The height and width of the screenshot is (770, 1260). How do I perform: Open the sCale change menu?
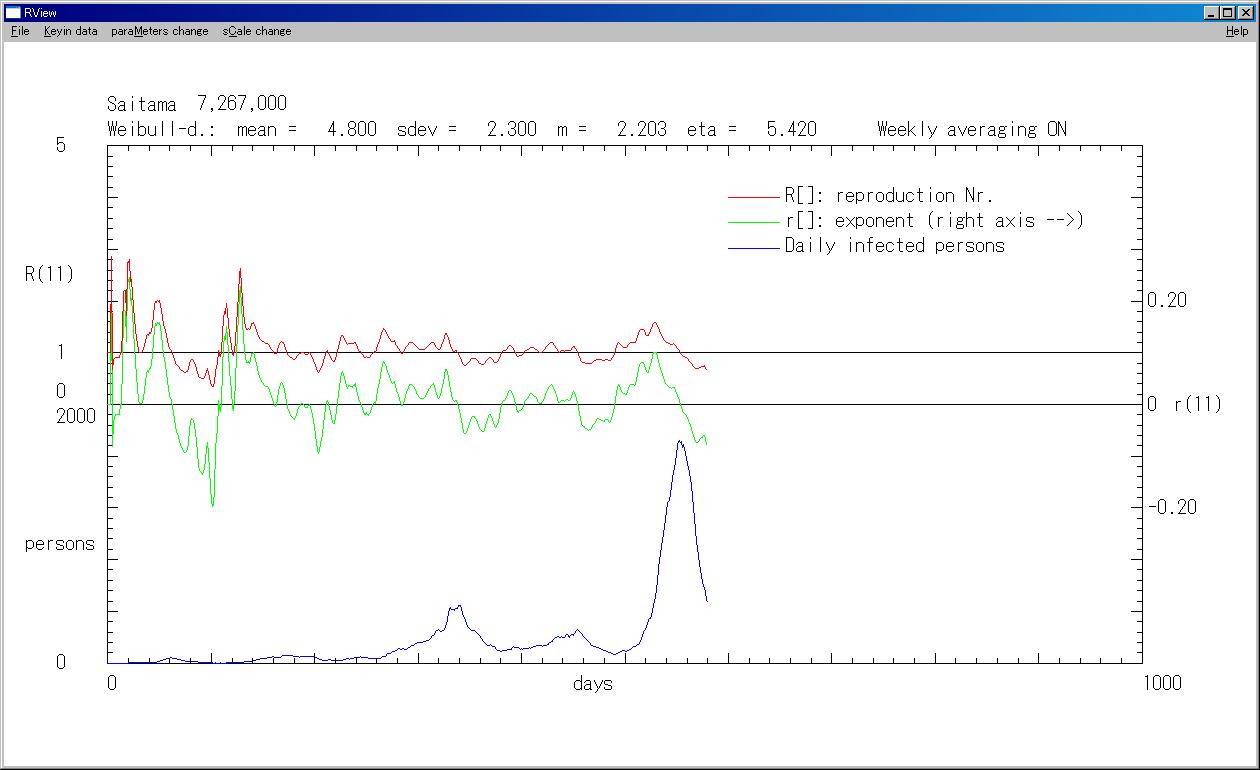point(257,31)
